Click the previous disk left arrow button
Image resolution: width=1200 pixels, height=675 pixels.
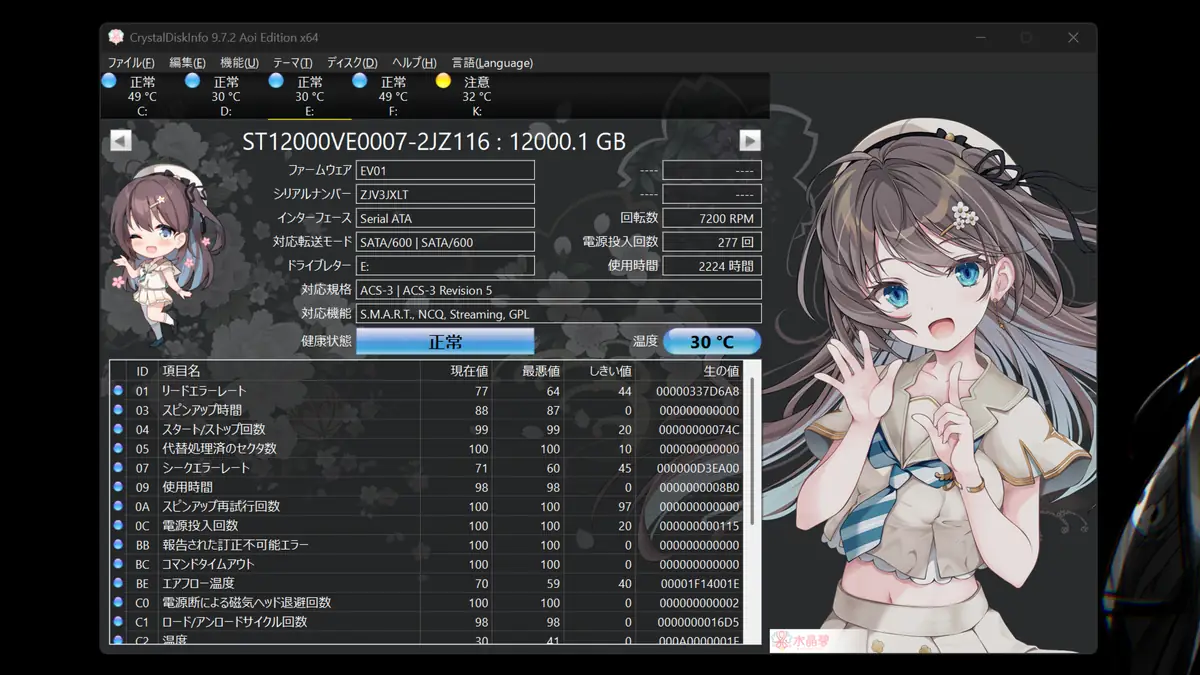point(120,141)
